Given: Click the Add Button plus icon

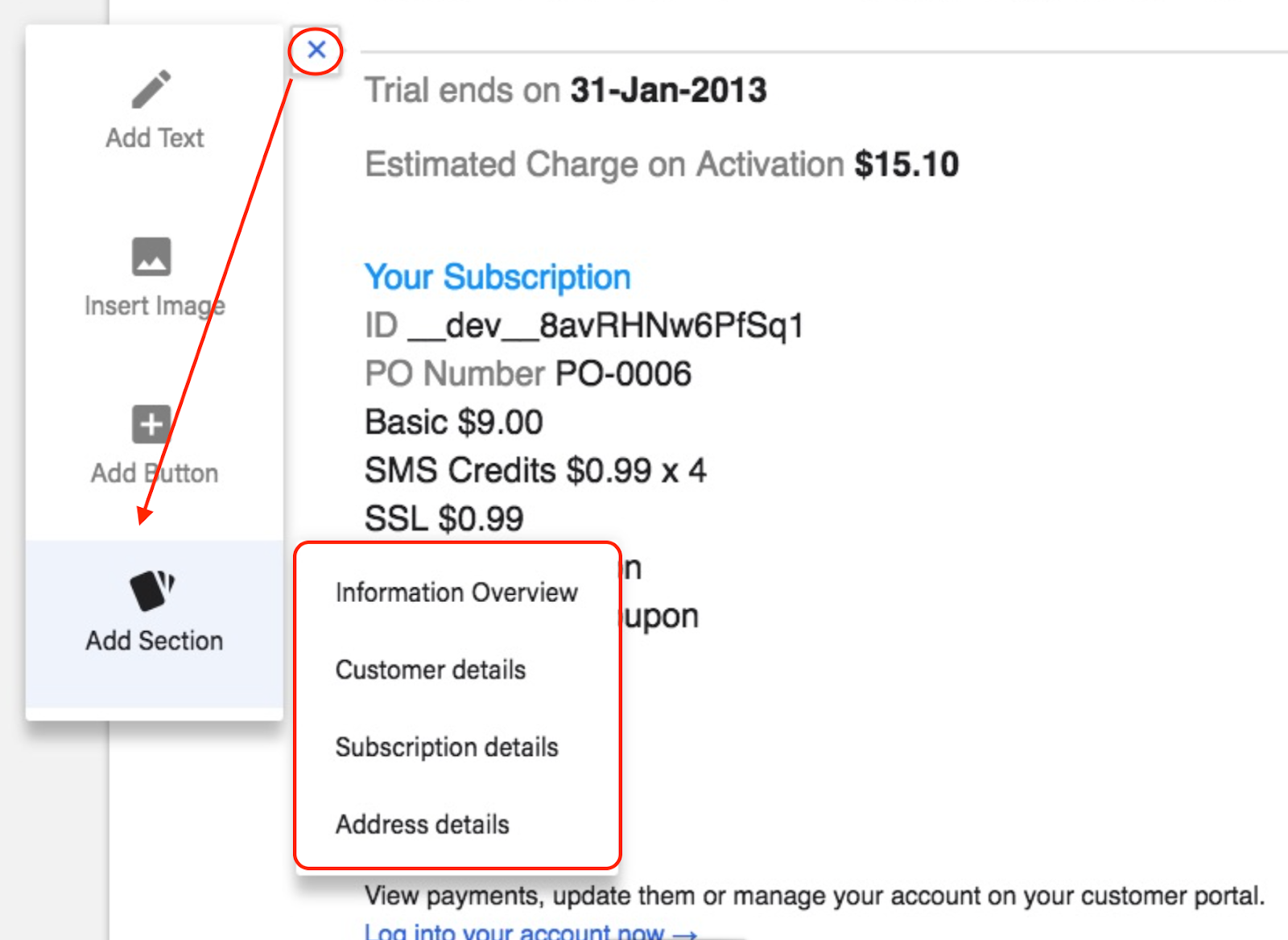Looking at the screenshot, I should (x=151, y=424).
